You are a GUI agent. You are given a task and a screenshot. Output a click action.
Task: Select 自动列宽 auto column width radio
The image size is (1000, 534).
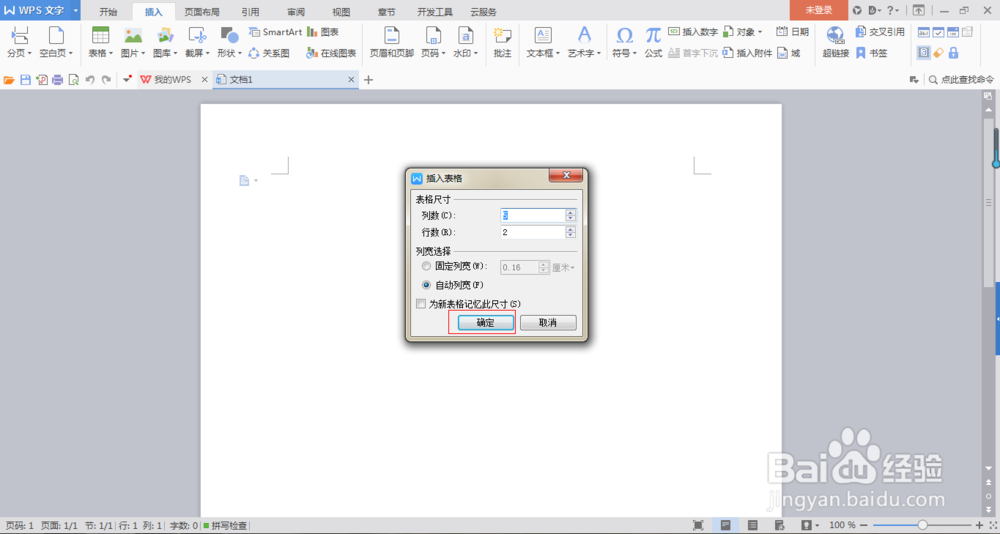(x=426, y=285)
